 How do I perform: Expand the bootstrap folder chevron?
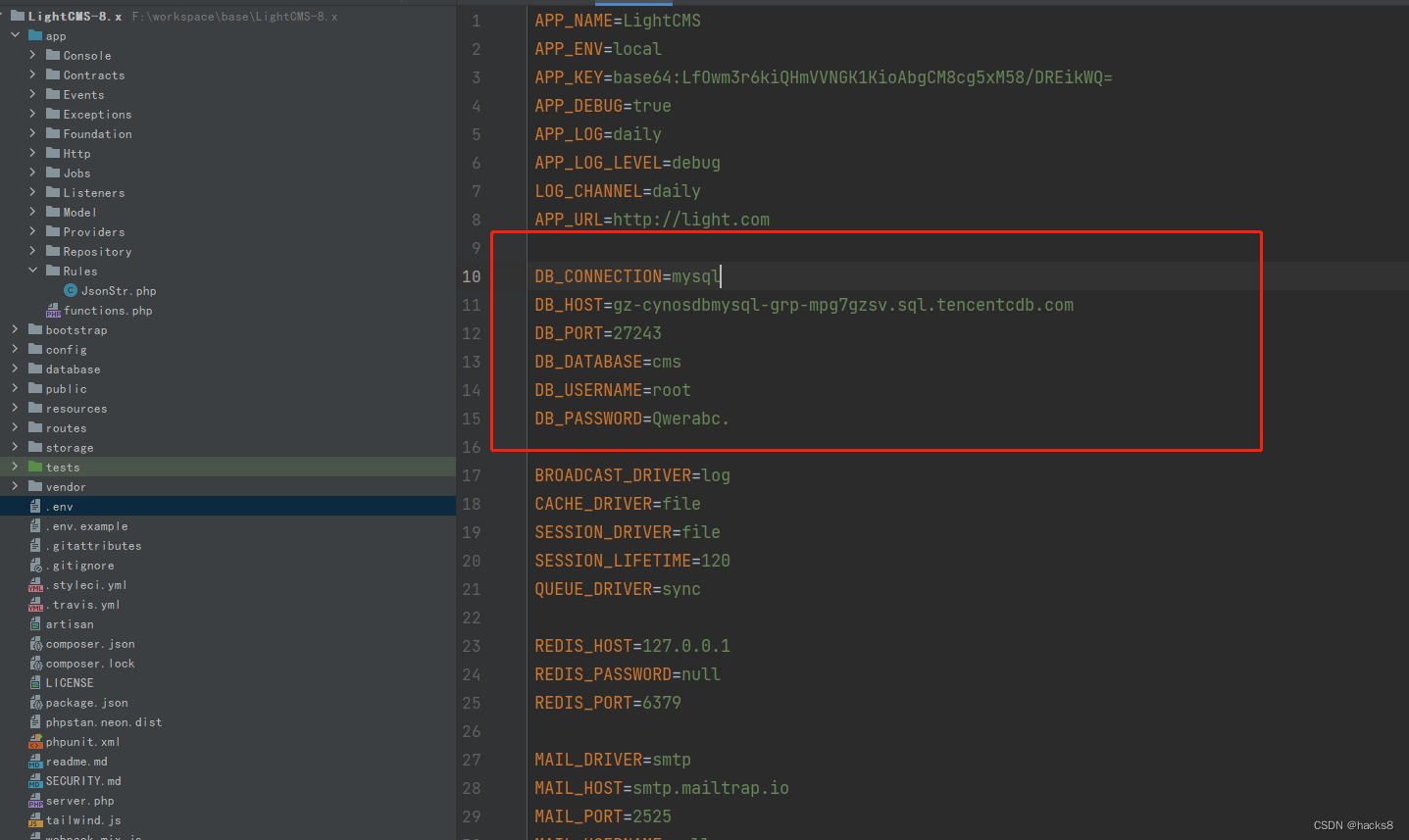(15, 329)
